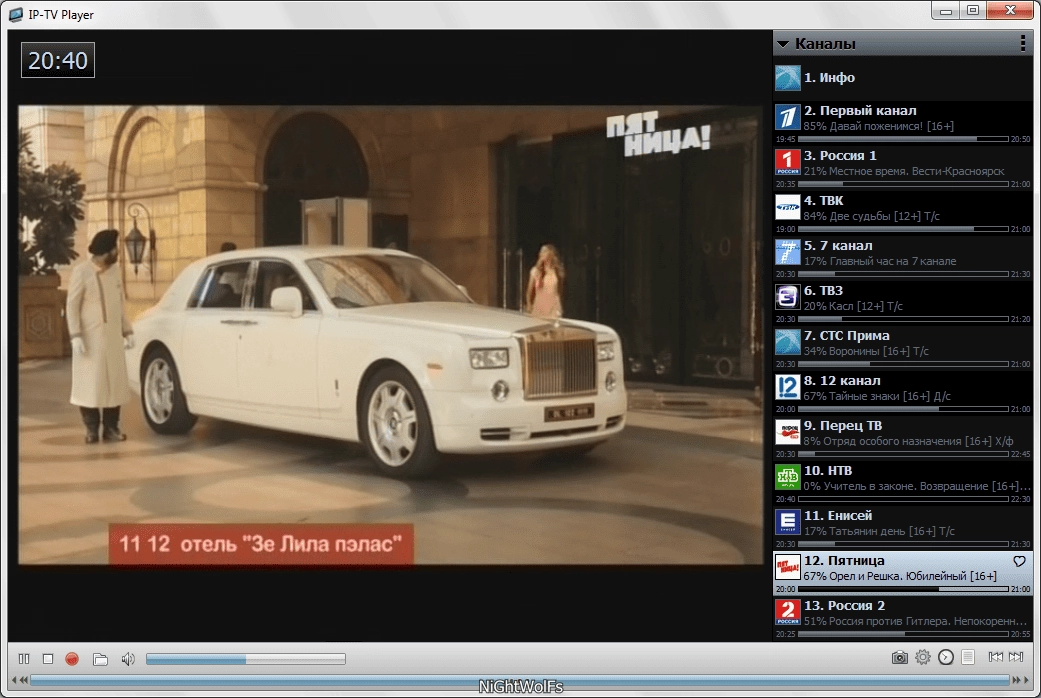Screen dimensions: 1041x698
Task: Collapse the Каналы panel arrow
Action: pyautogui.click(x=783, y=44)
